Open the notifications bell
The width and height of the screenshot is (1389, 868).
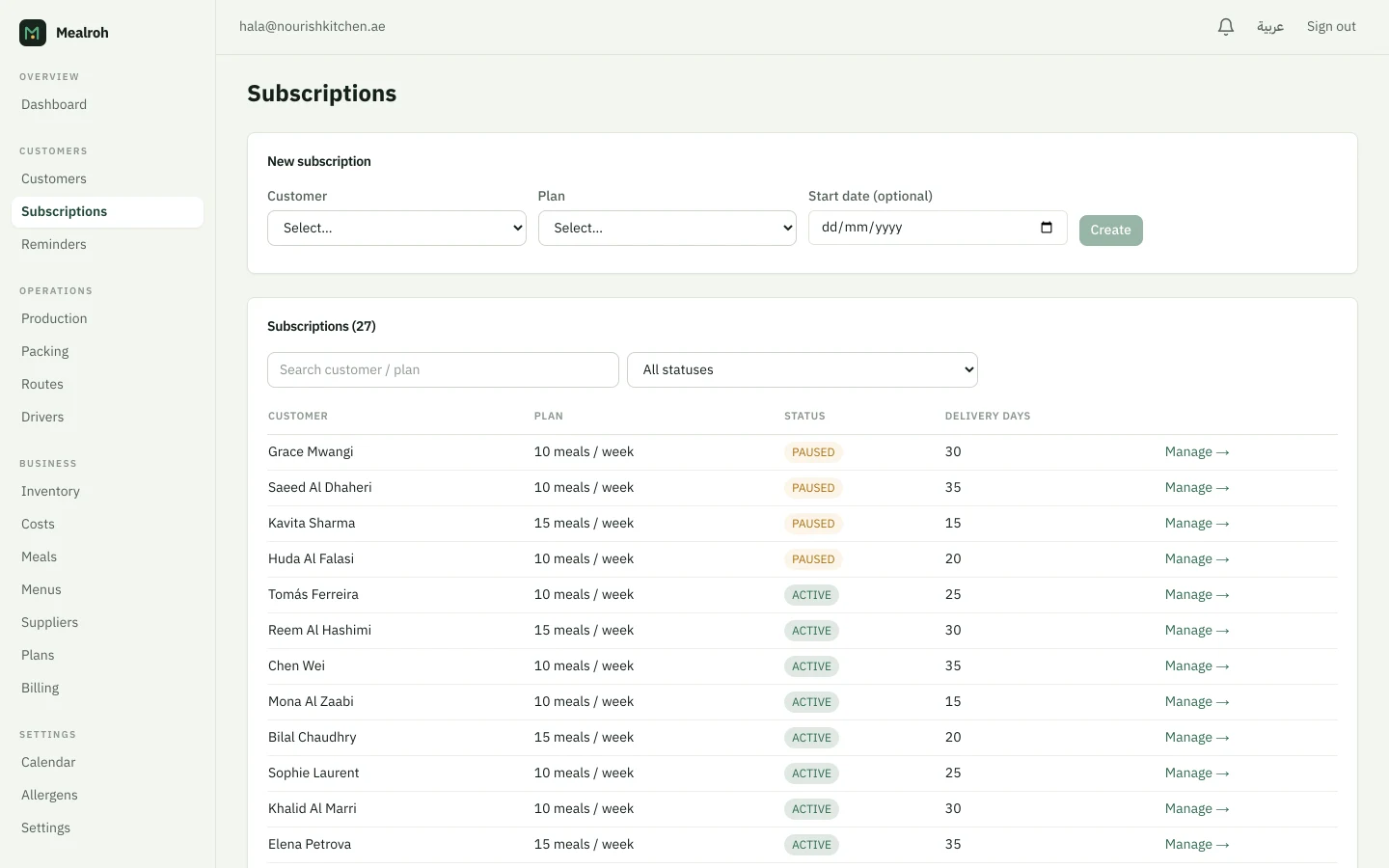pos(1226,27)
